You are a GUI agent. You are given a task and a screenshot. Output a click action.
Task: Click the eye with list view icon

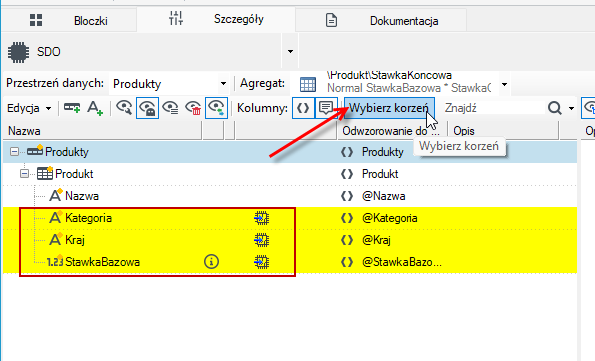[x=170, y=108]
